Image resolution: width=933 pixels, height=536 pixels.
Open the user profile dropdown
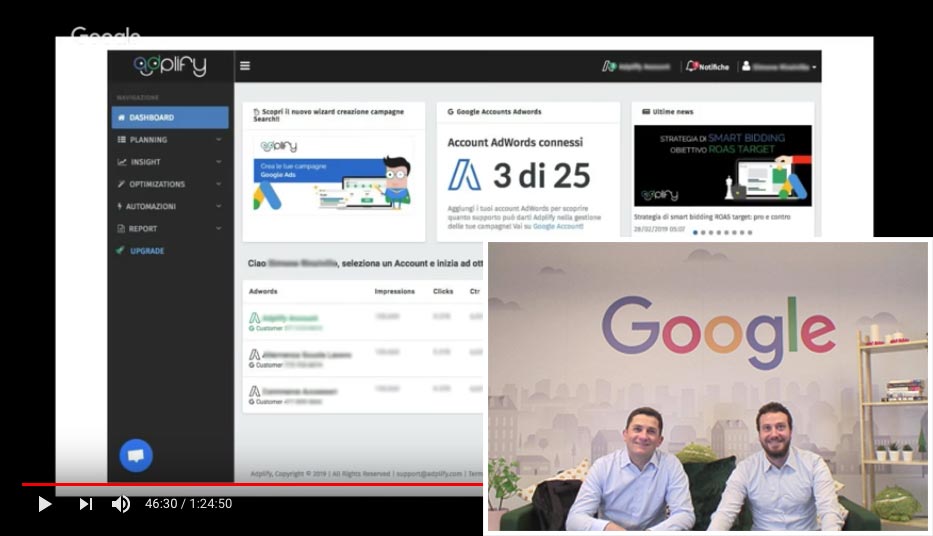[779, 67]
